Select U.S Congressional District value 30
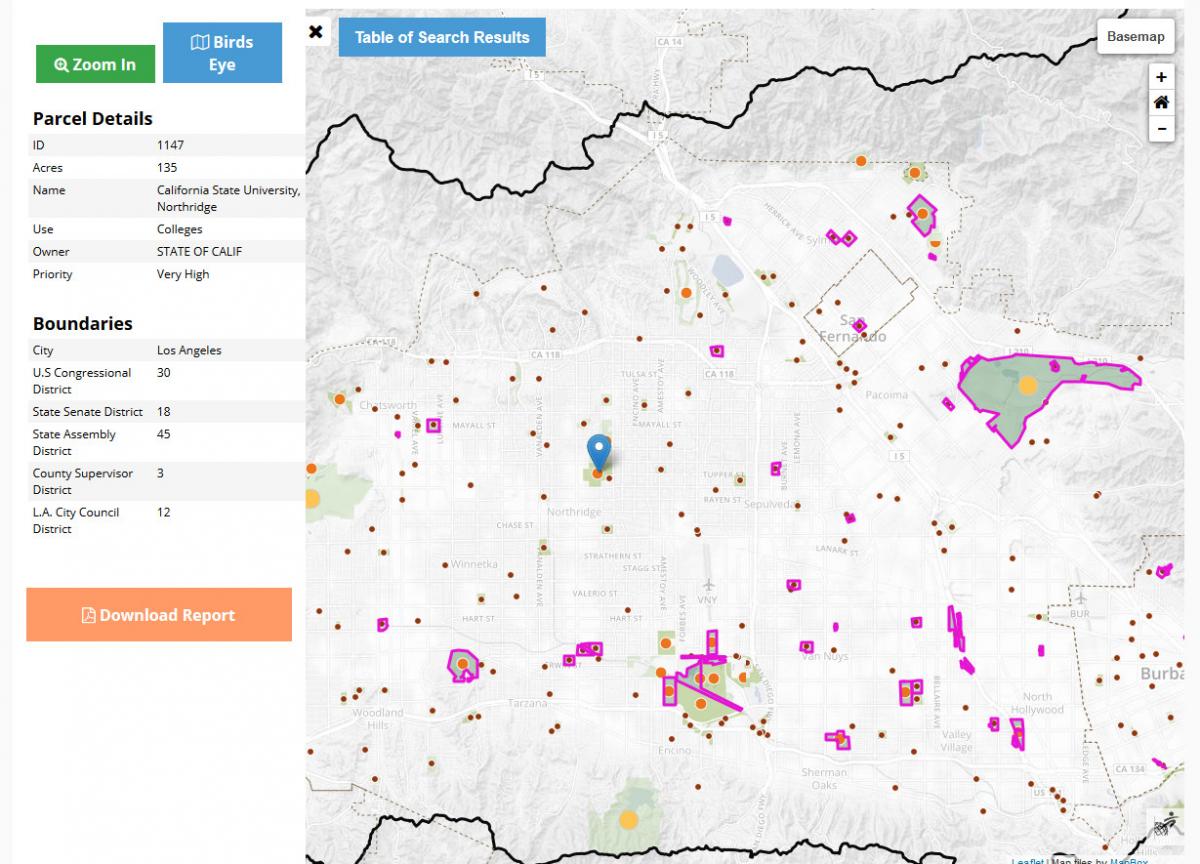The height and width of the screenshot is (864, 1200). (164, 372)
